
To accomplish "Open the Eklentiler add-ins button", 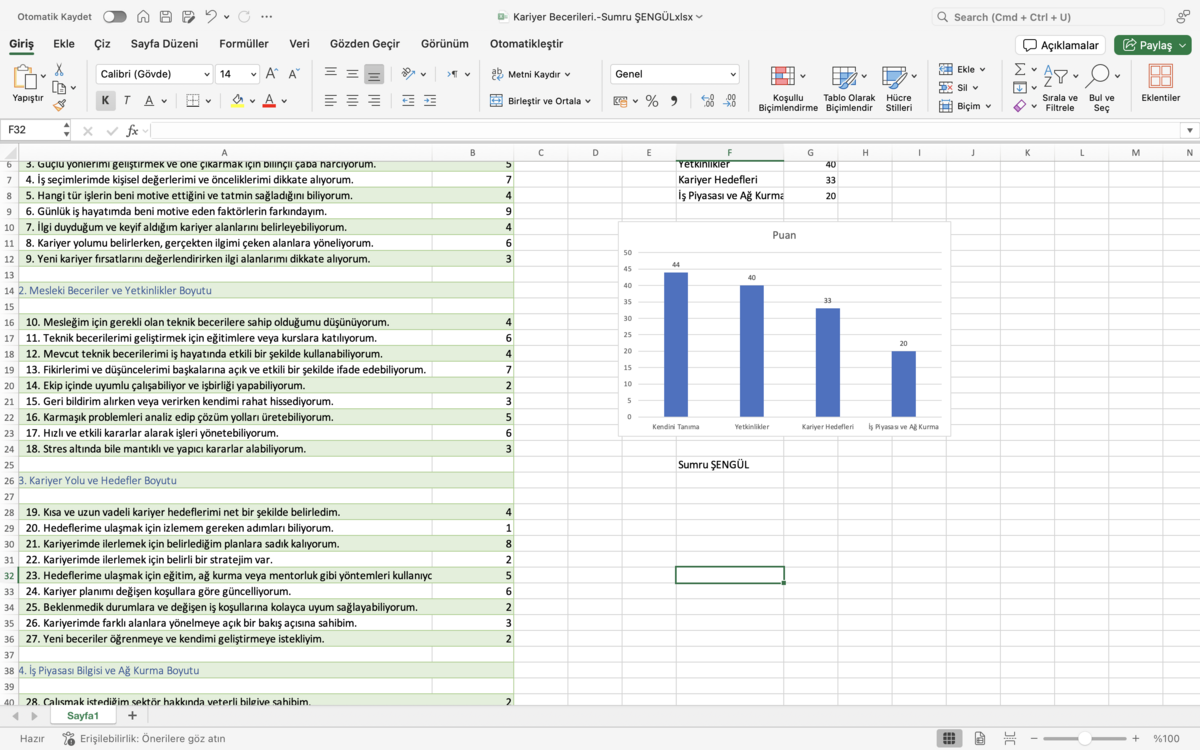I will tap(1160, 84).
